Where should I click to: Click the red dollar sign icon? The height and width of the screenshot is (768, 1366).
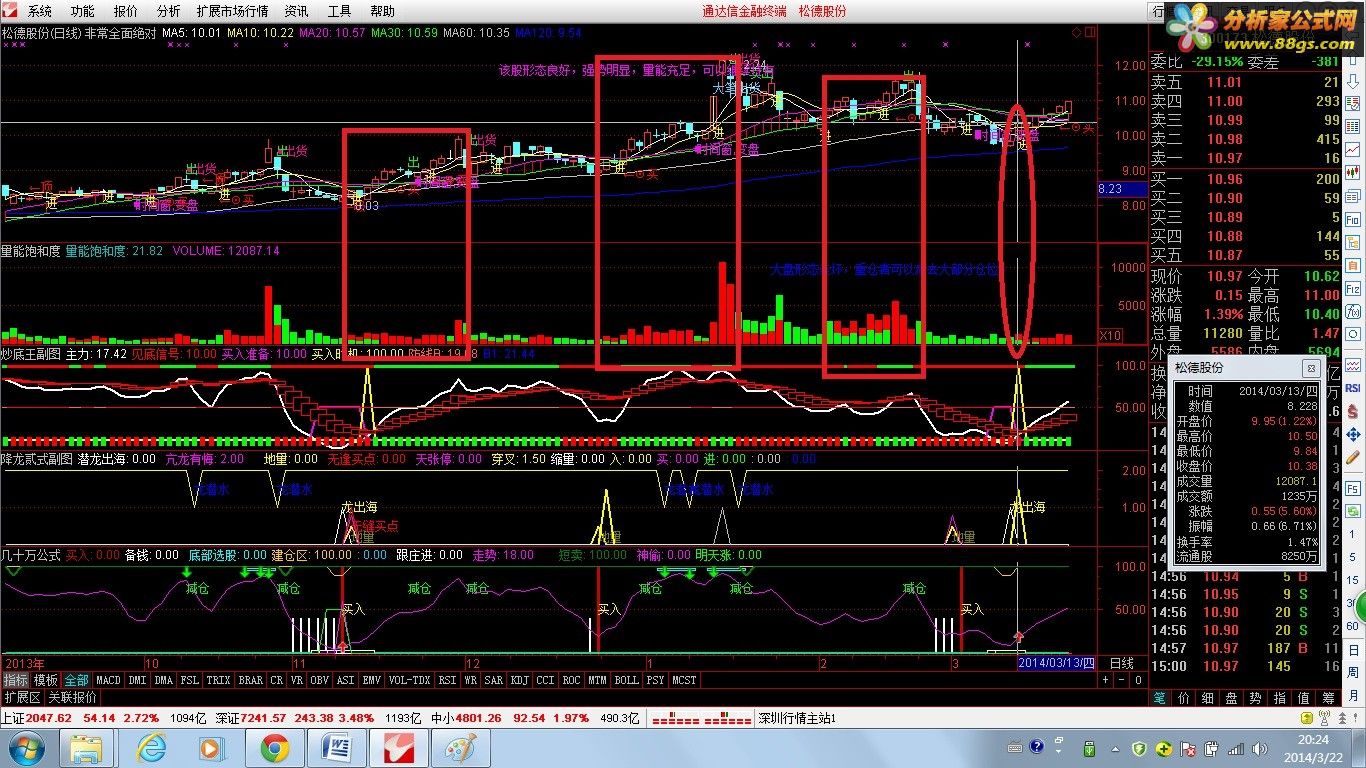click(1352, 411)
